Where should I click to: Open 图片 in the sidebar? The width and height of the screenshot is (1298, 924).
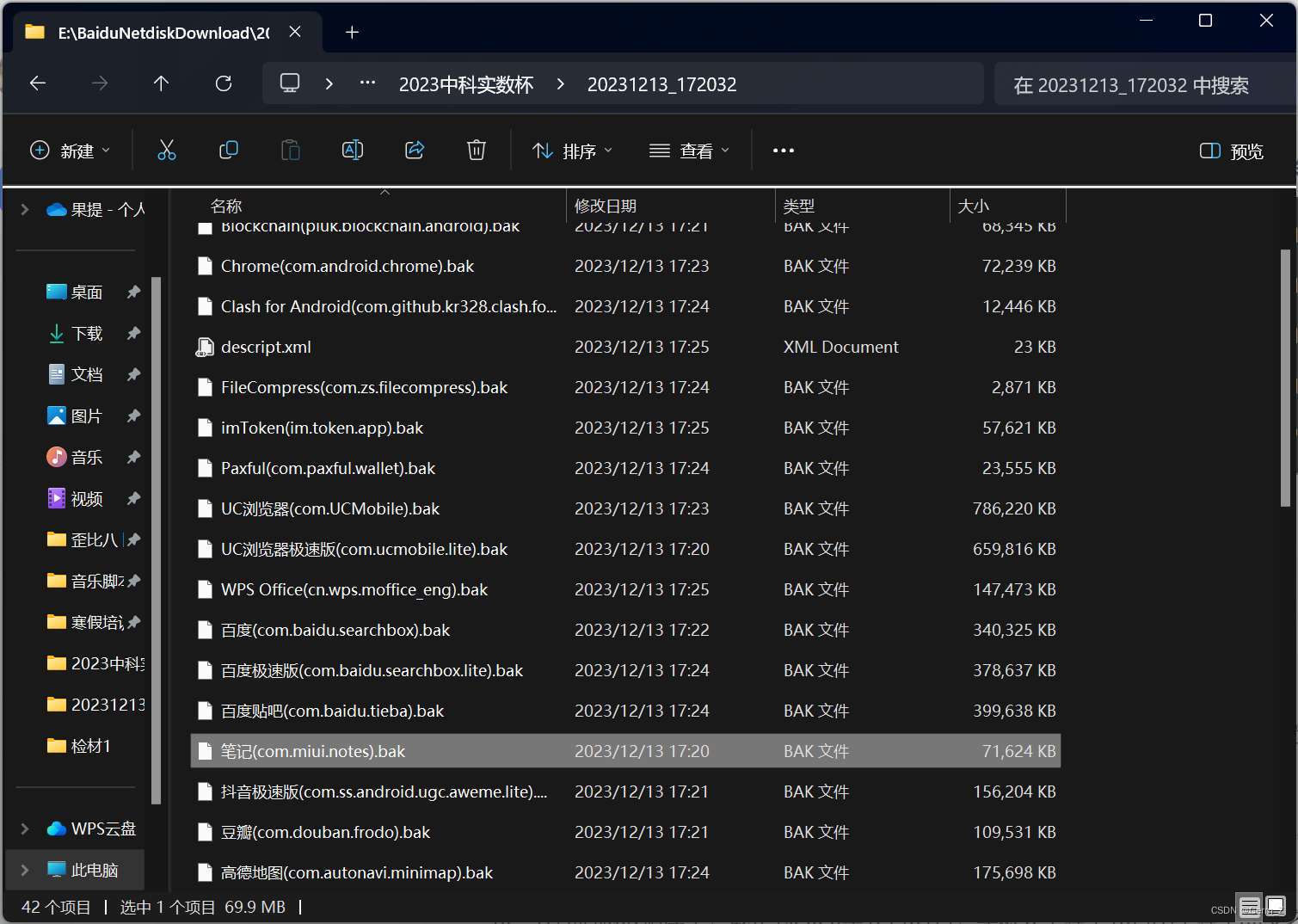(86, 416)
